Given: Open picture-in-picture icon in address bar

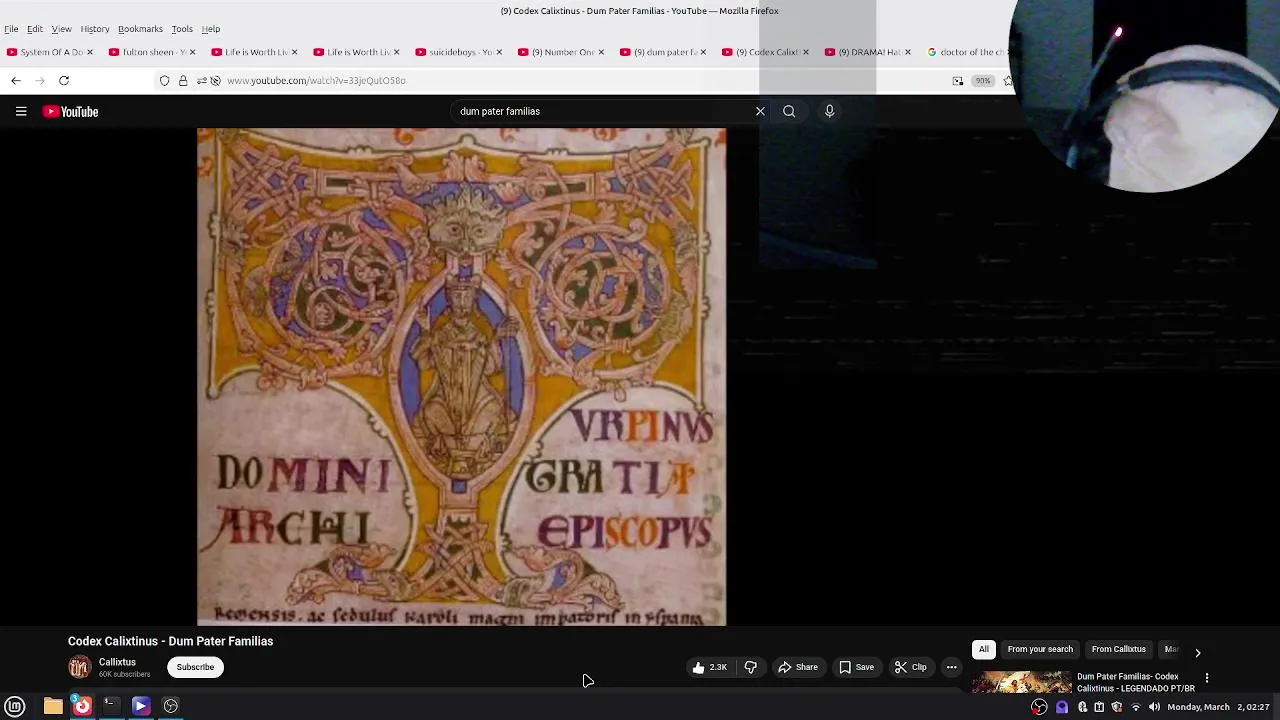Looking at the screenshot, I should [x=958, y=81].
